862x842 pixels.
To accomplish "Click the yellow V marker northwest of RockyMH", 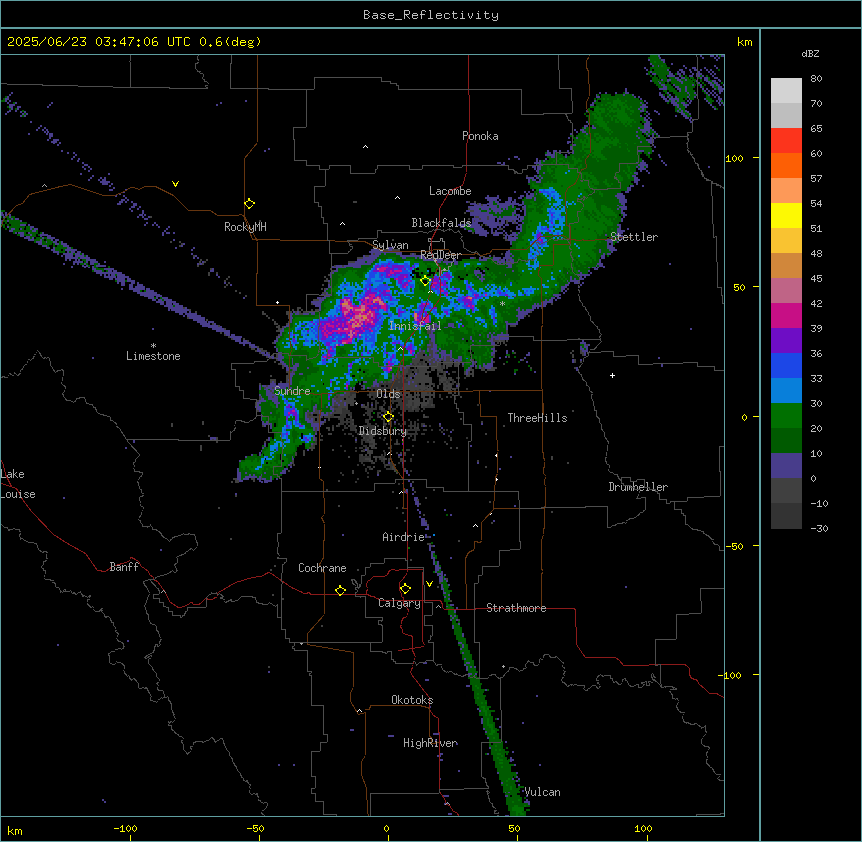I will point(175,184).
